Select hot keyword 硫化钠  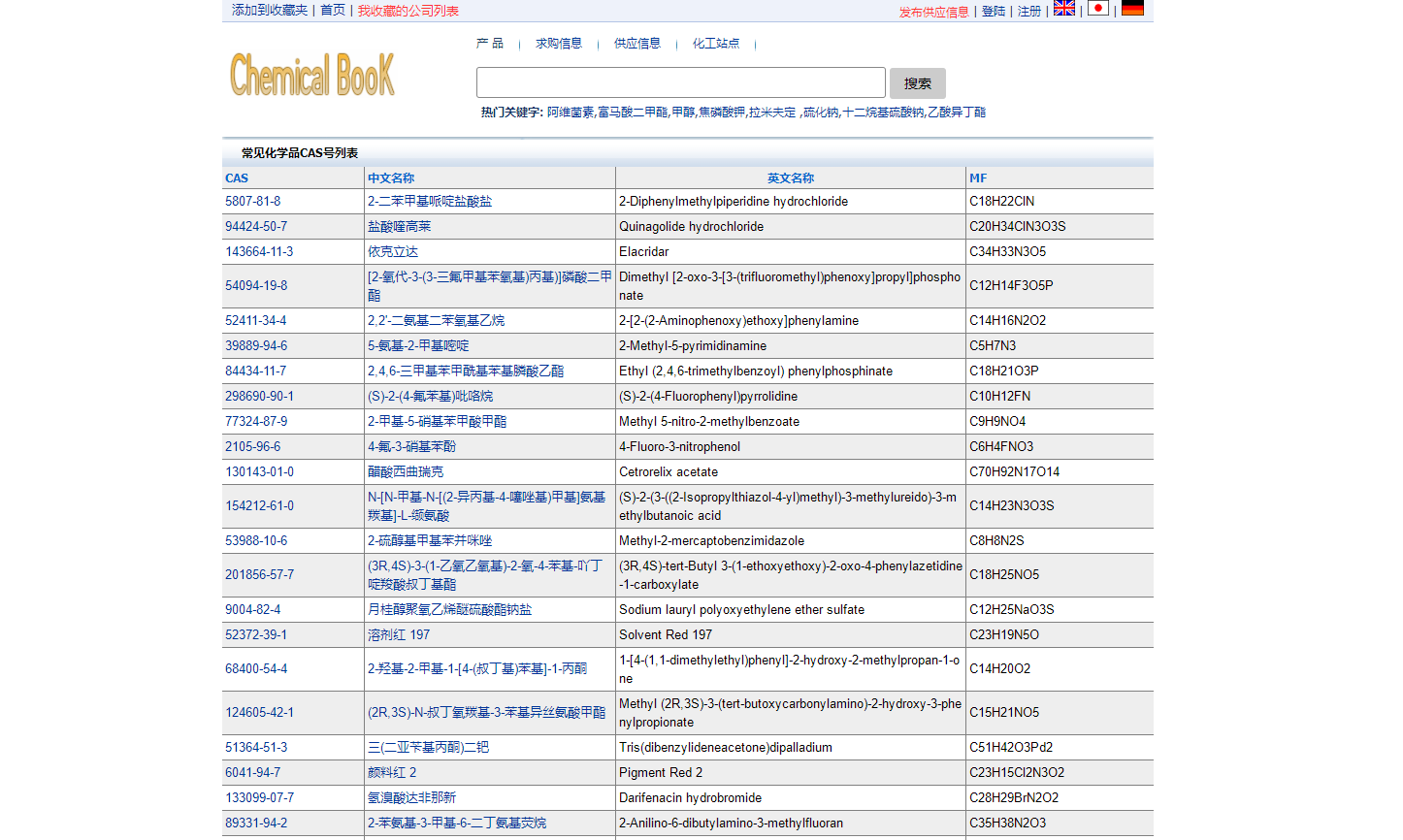821,113
